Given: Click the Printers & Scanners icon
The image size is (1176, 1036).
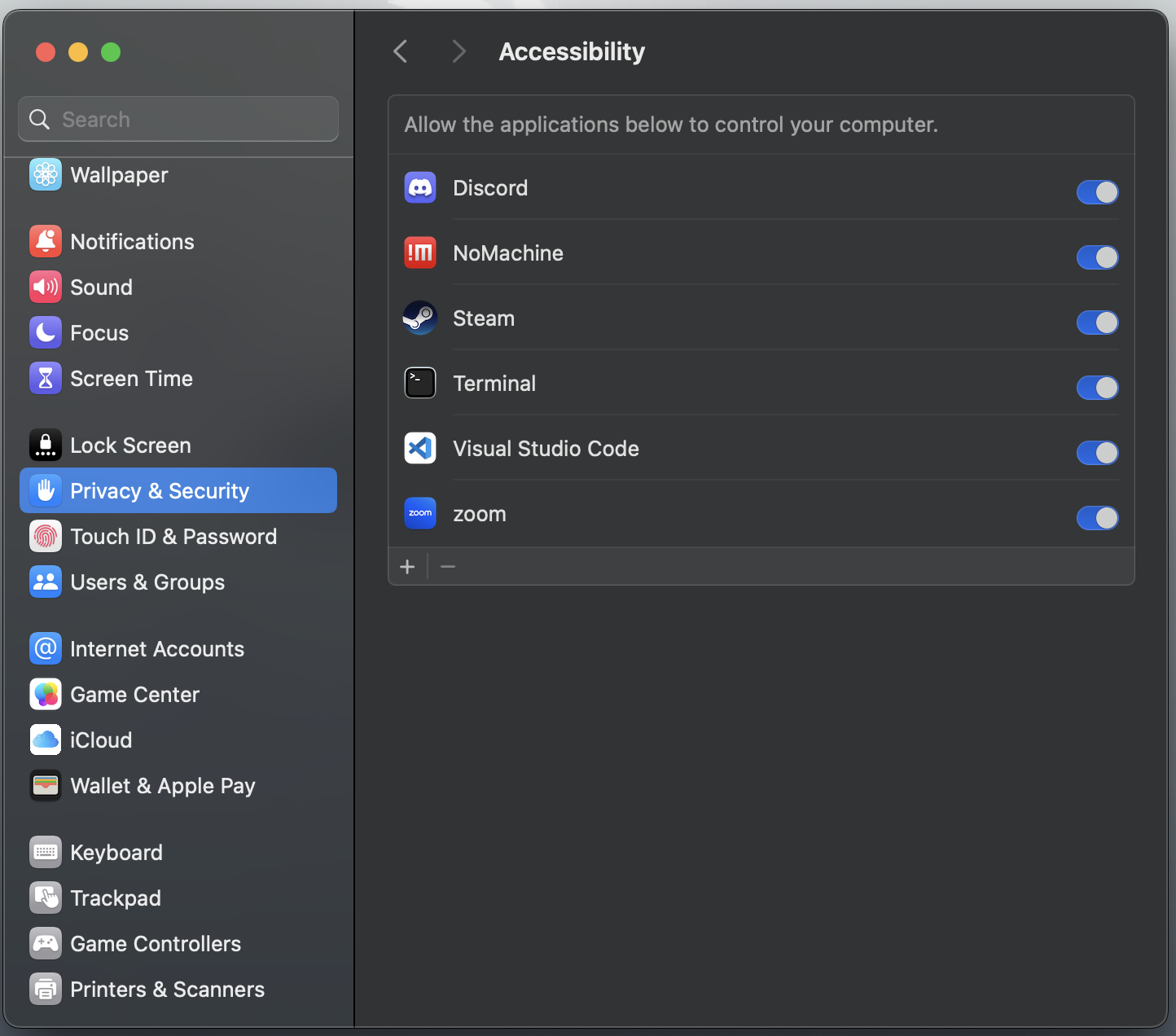Looking at the screenshot, I should pyautogui.click(x=46, y=989).
